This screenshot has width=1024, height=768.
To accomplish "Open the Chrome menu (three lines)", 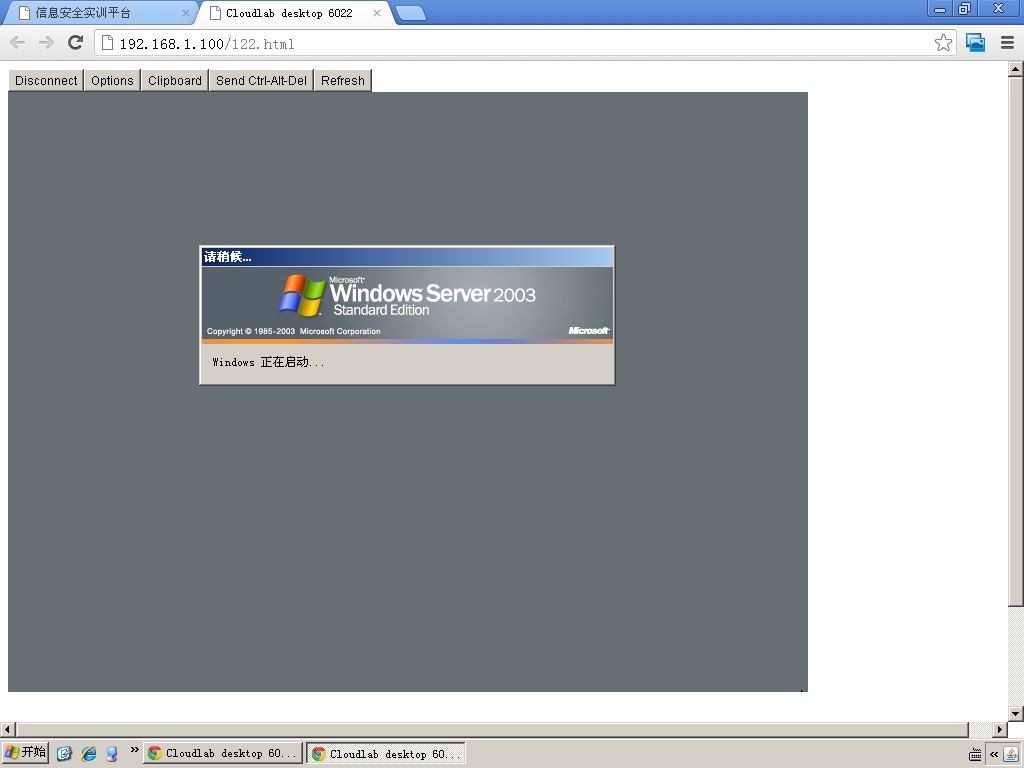I will [x=1007, y=43].
